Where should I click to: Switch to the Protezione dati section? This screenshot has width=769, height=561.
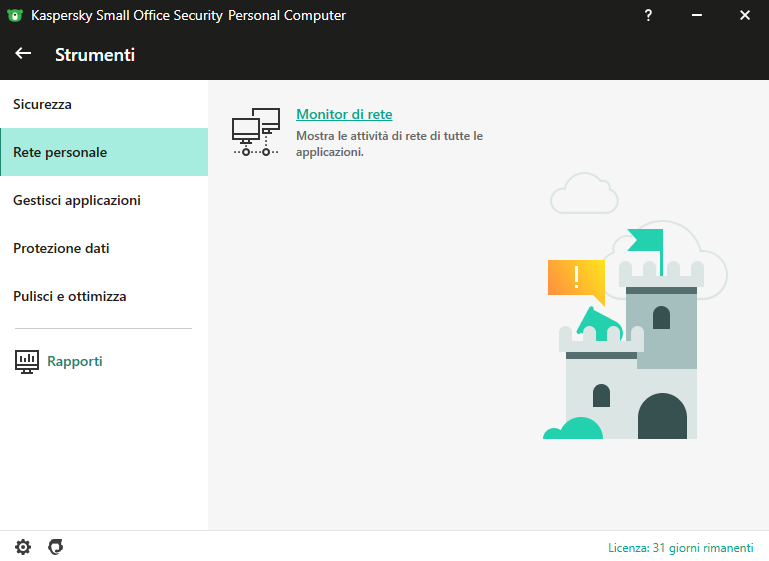(x=104, y=248)
